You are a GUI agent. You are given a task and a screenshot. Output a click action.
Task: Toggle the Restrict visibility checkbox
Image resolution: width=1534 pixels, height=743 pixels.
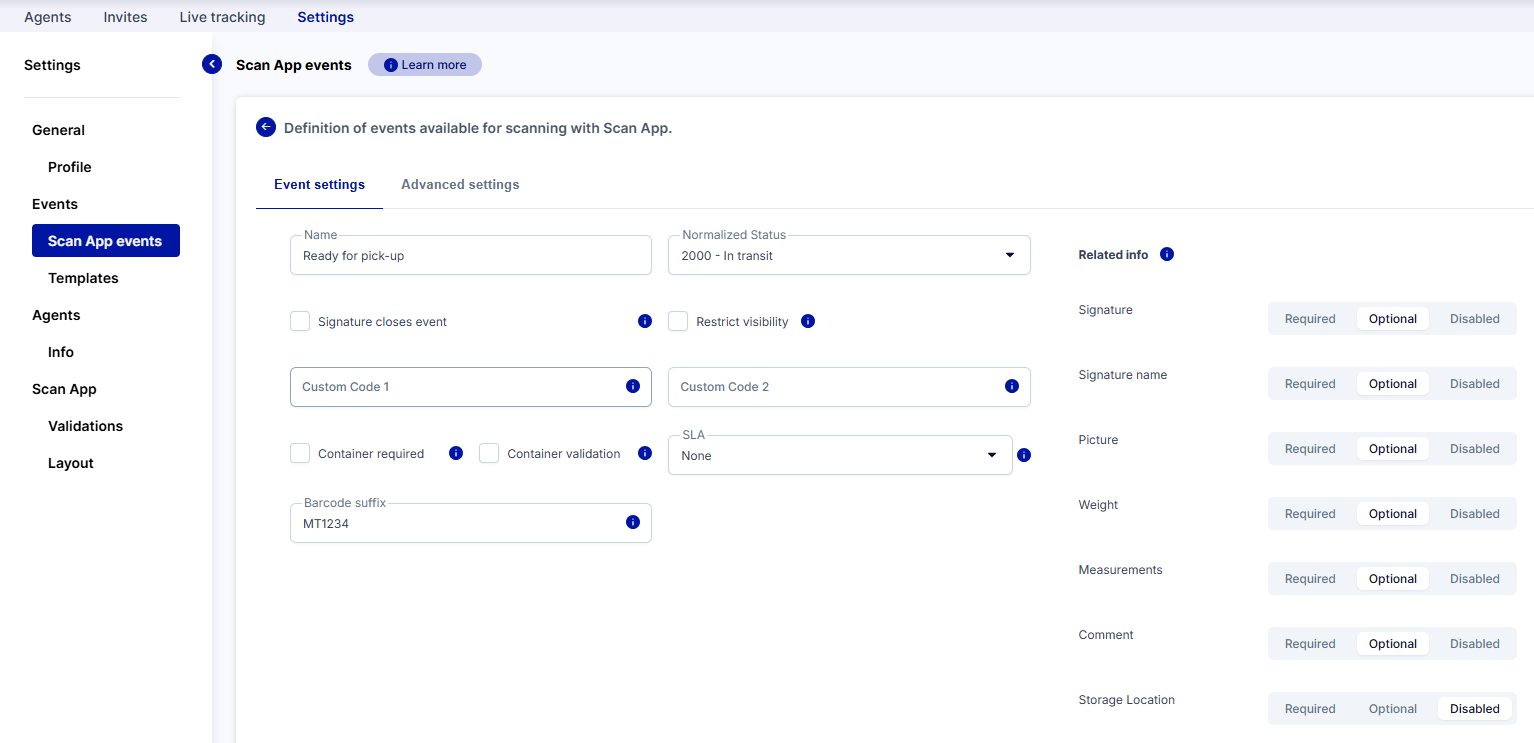678,321
